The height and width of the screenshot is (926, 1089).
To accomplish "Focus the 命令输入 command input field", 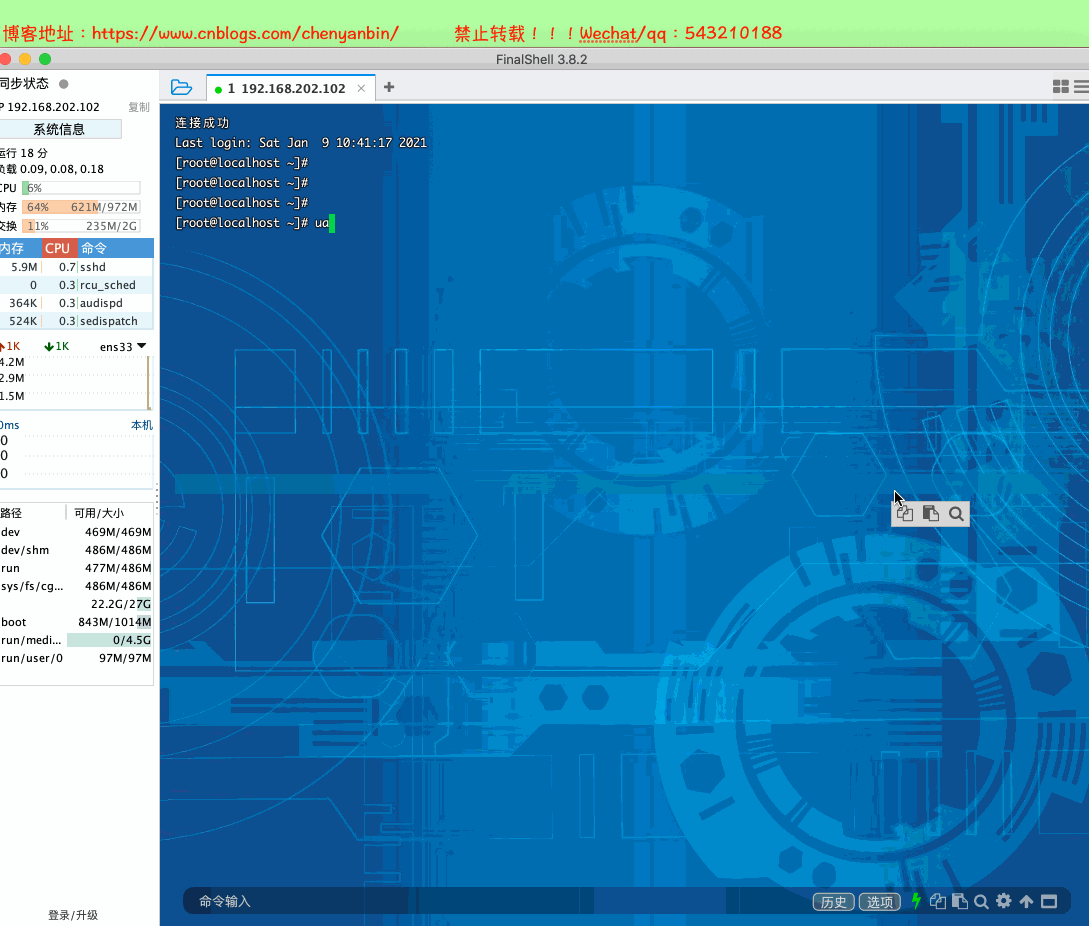I will coord(497,901).
